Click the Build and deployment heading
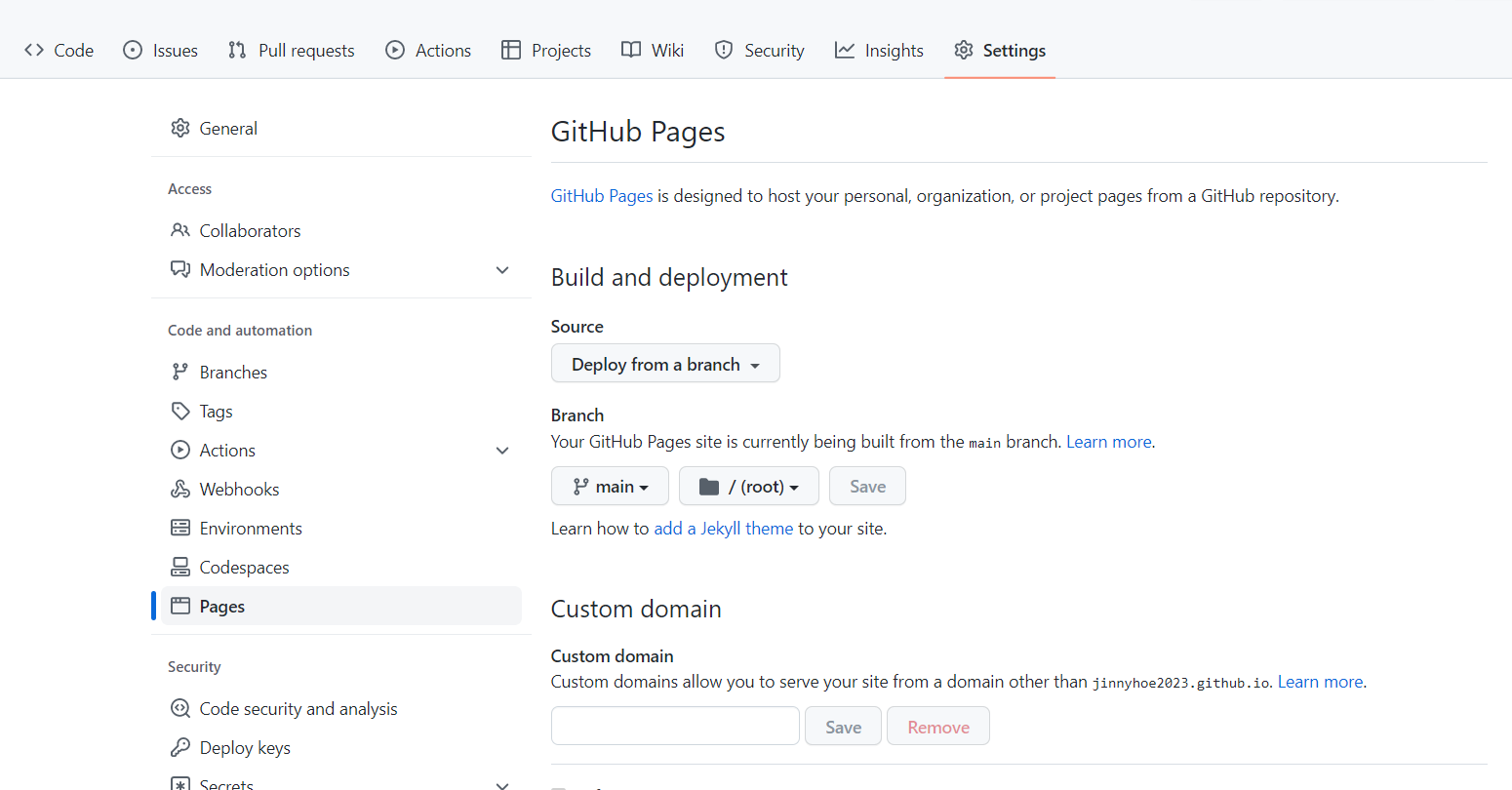Screen dimensions: 1512x790 (x=669, y=277)
